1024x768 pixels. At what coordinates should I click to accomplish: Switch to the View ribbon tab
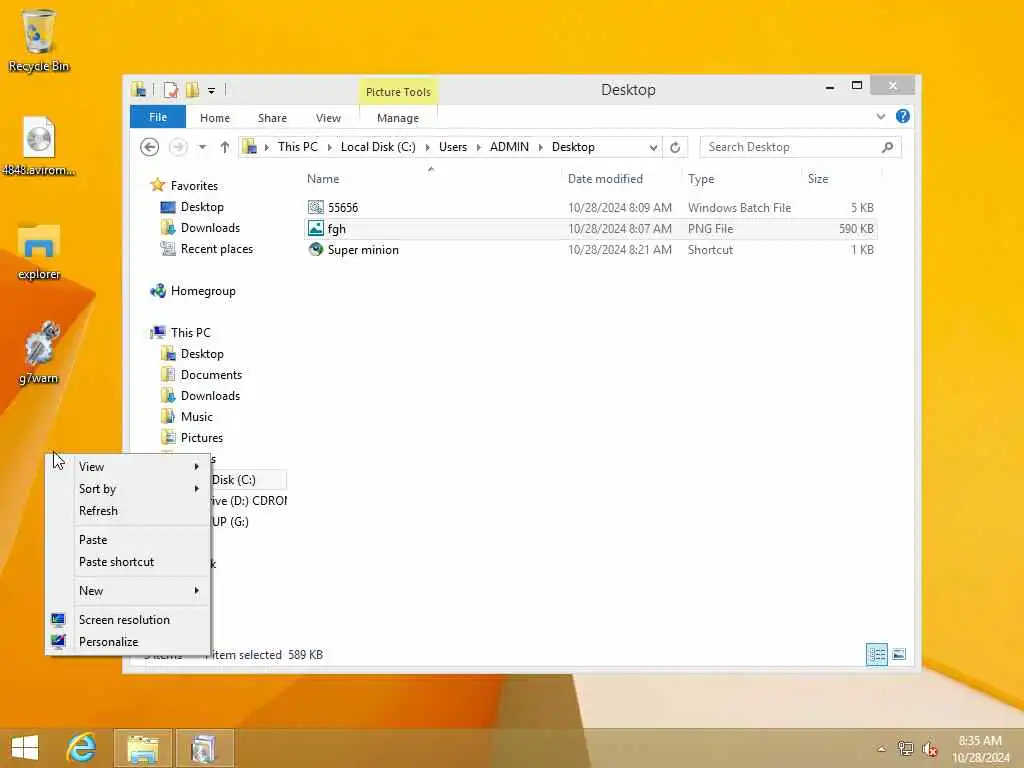[x=328, y=118]
